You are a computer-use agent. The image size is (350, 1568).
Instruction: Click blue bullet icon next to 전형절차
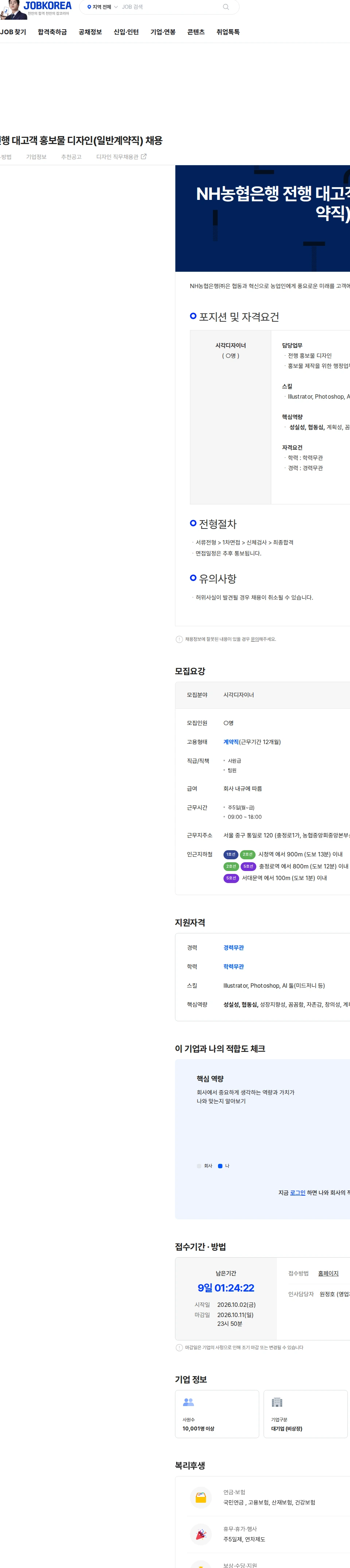tap(193, 523)
